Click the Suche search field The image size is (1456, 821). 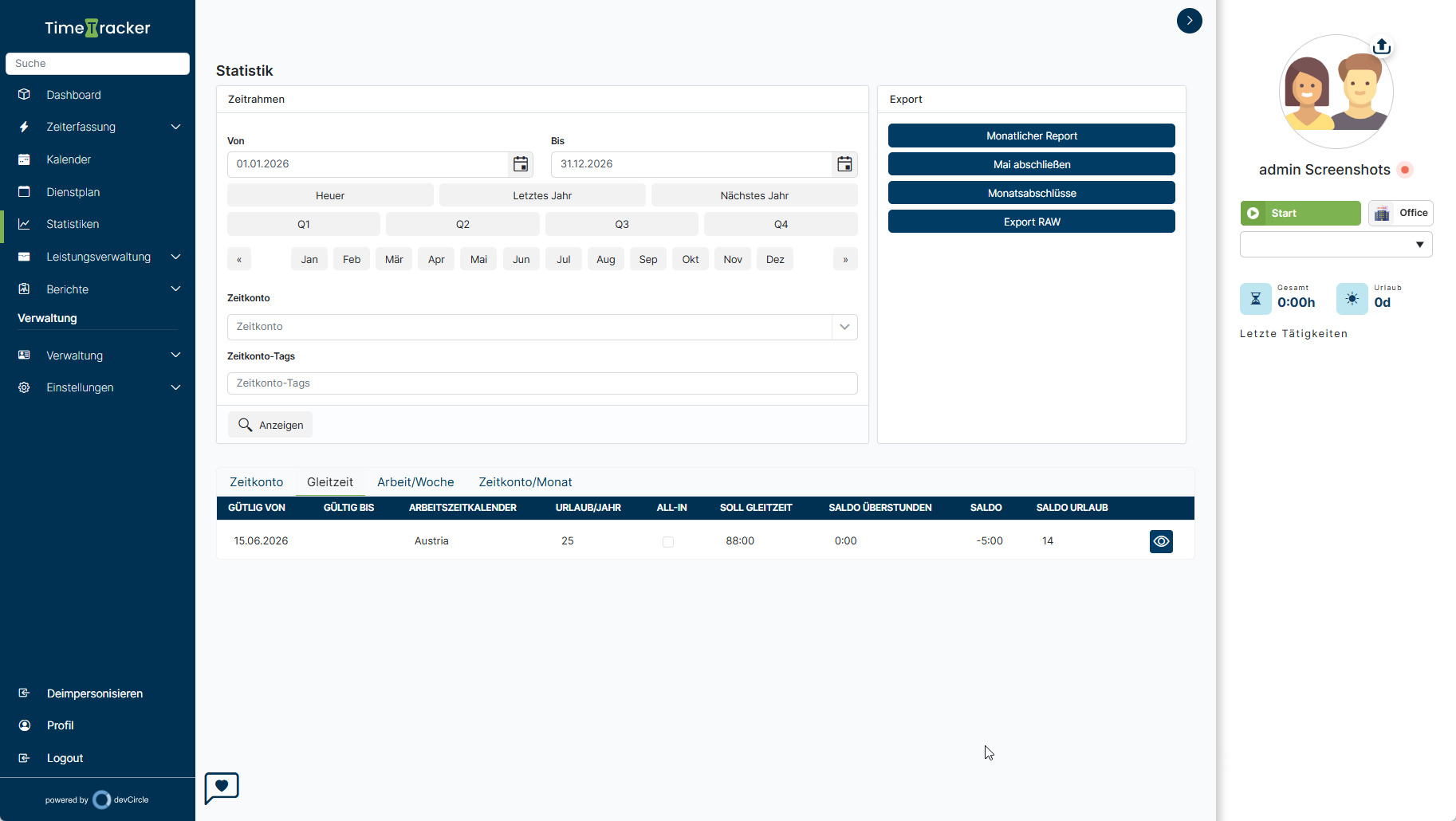tap(97, 64)
